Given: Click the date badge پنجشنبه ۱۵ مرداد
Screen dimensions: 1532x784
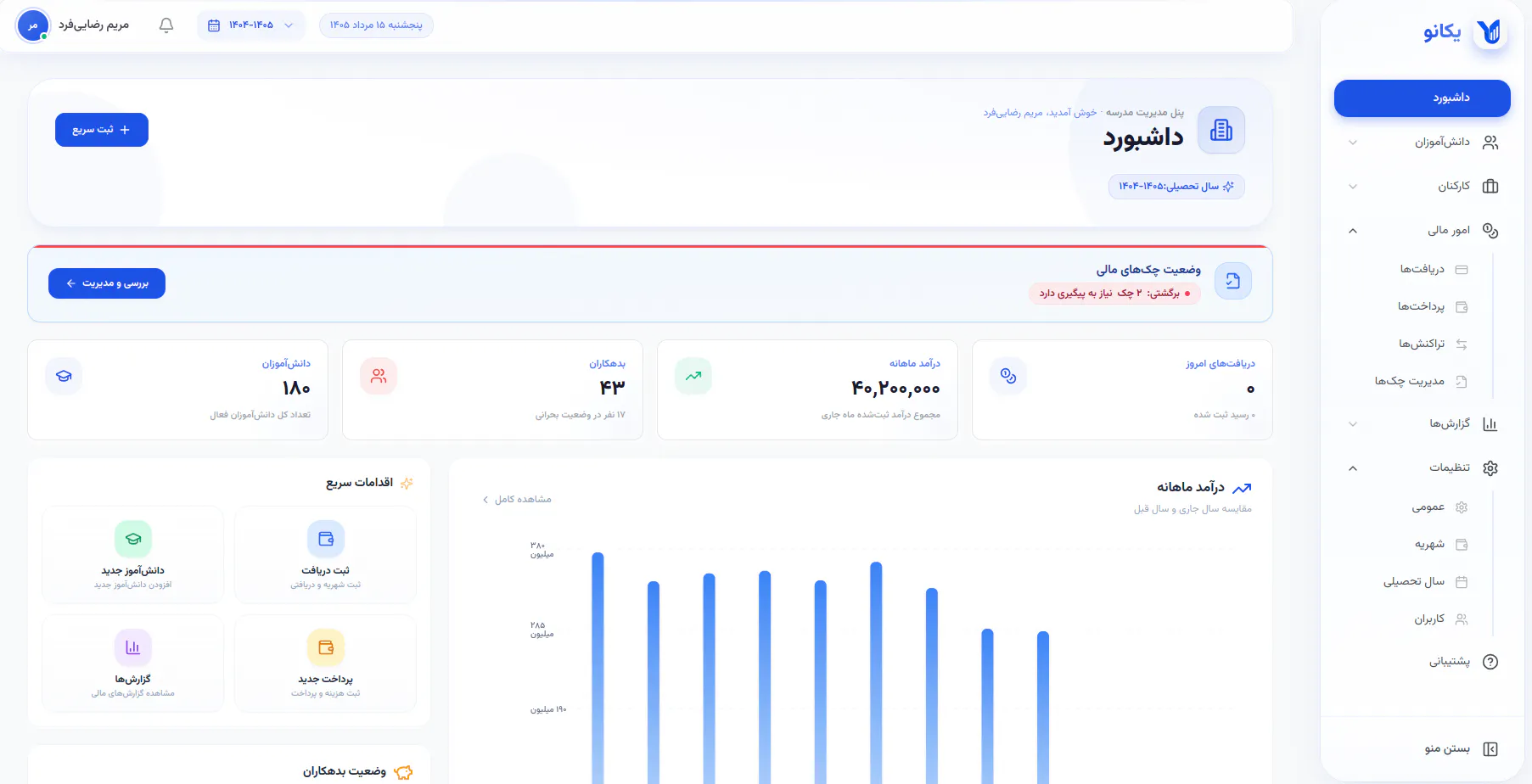Looking at the screenshot, I should [x=376, y=25].
